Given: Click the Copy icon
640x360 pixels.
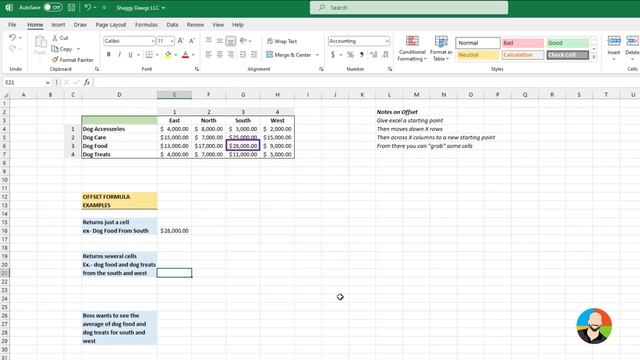Looking at the screenshot, I should click(55, 49).
